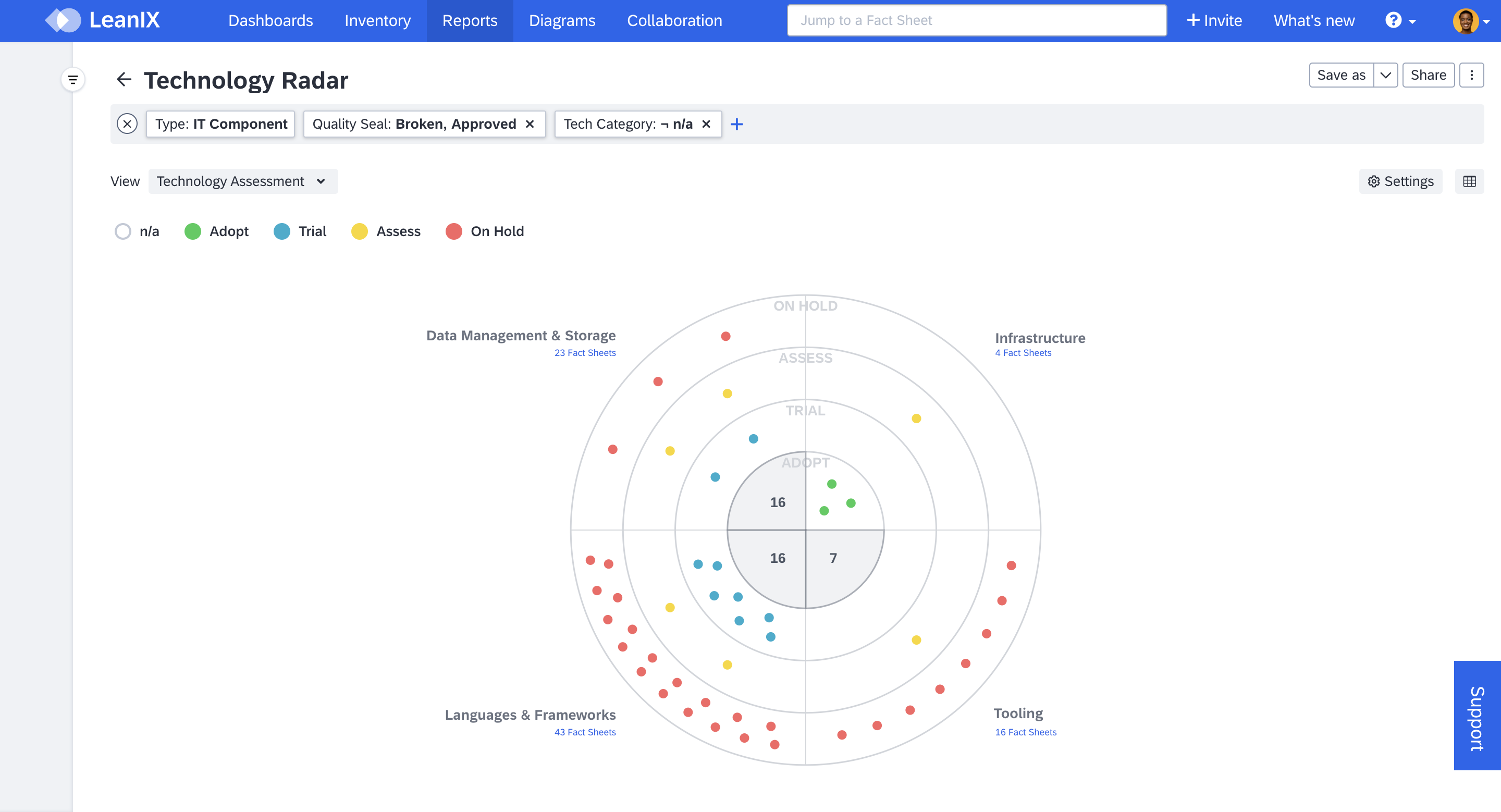Open the filter sidebar icon
This screenshot has width=1501, height=812.
point(73,80)
